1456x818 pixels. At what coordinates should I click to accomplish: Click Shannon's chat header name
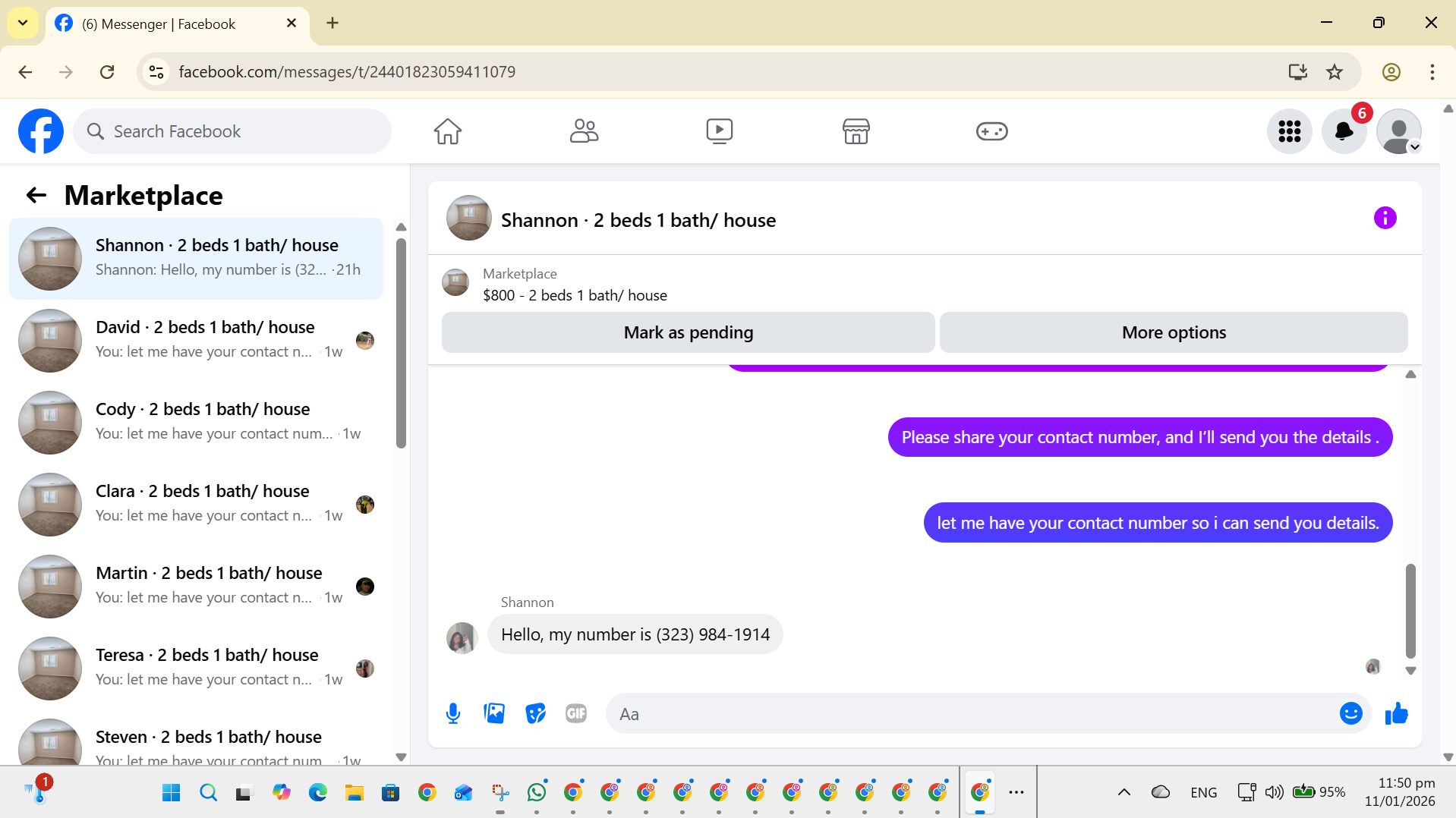(x=638, y=220)
